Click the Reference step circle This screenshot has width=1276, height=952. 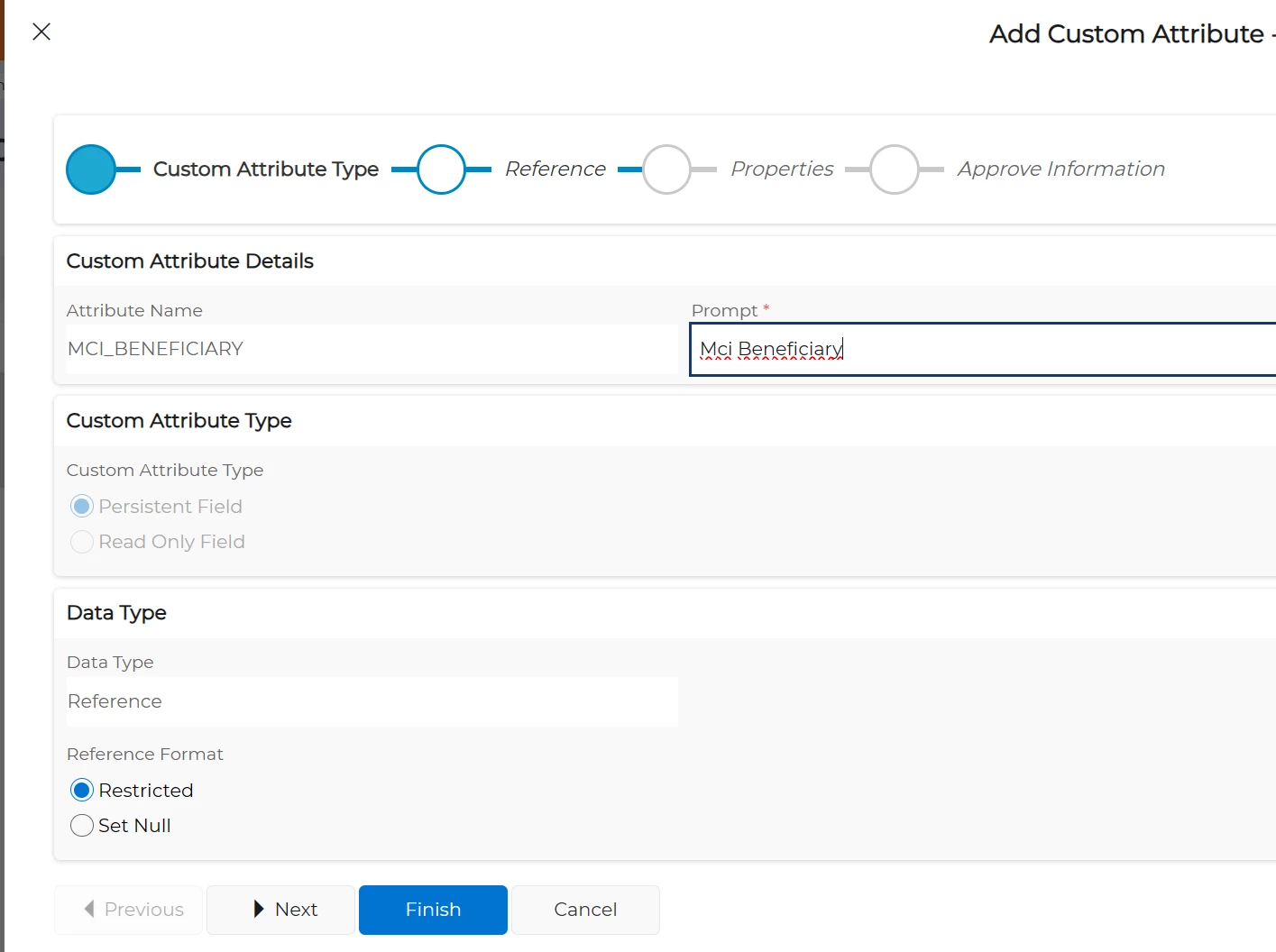tap(441, 169)
